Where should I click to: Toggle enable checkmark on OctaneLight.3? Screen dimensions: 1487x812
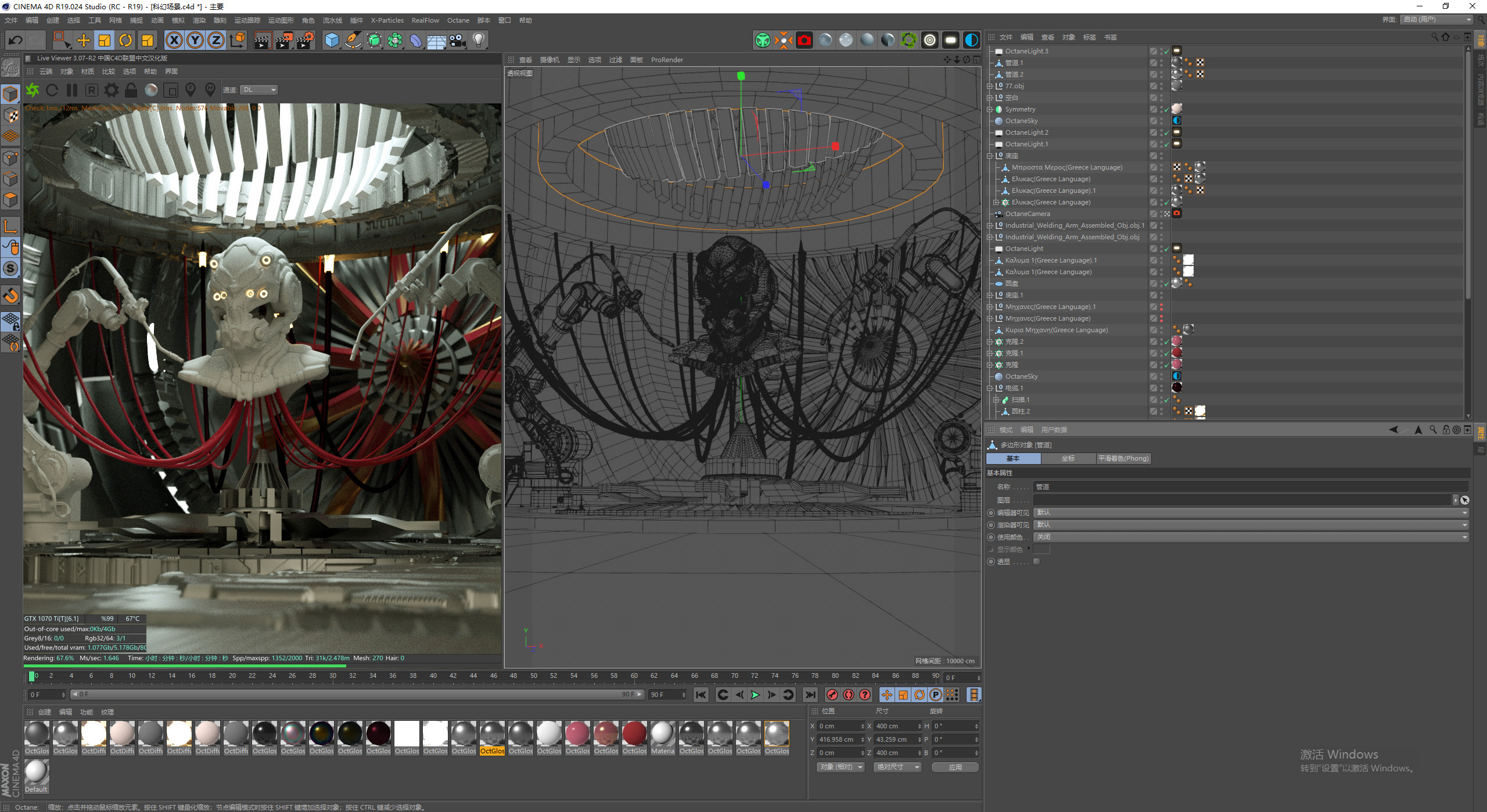coord(1166,51)
